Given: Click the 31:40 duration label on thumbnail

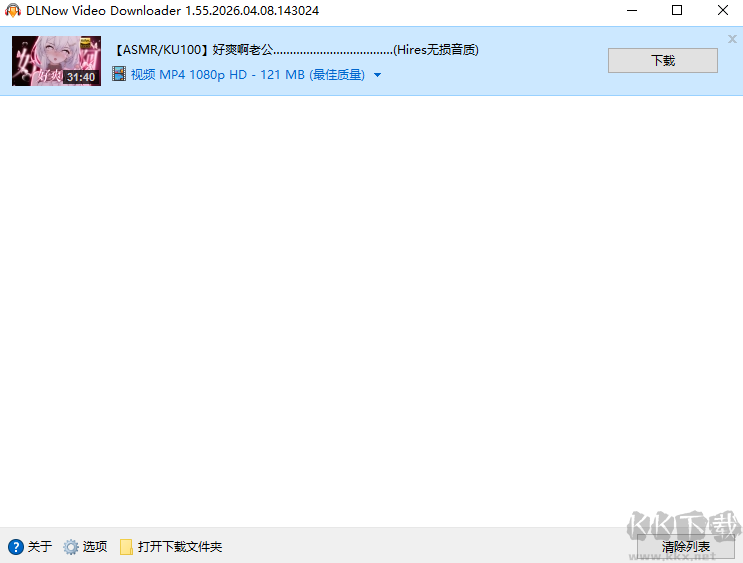Looking at the screenshot, I should [x=81, y=77].
